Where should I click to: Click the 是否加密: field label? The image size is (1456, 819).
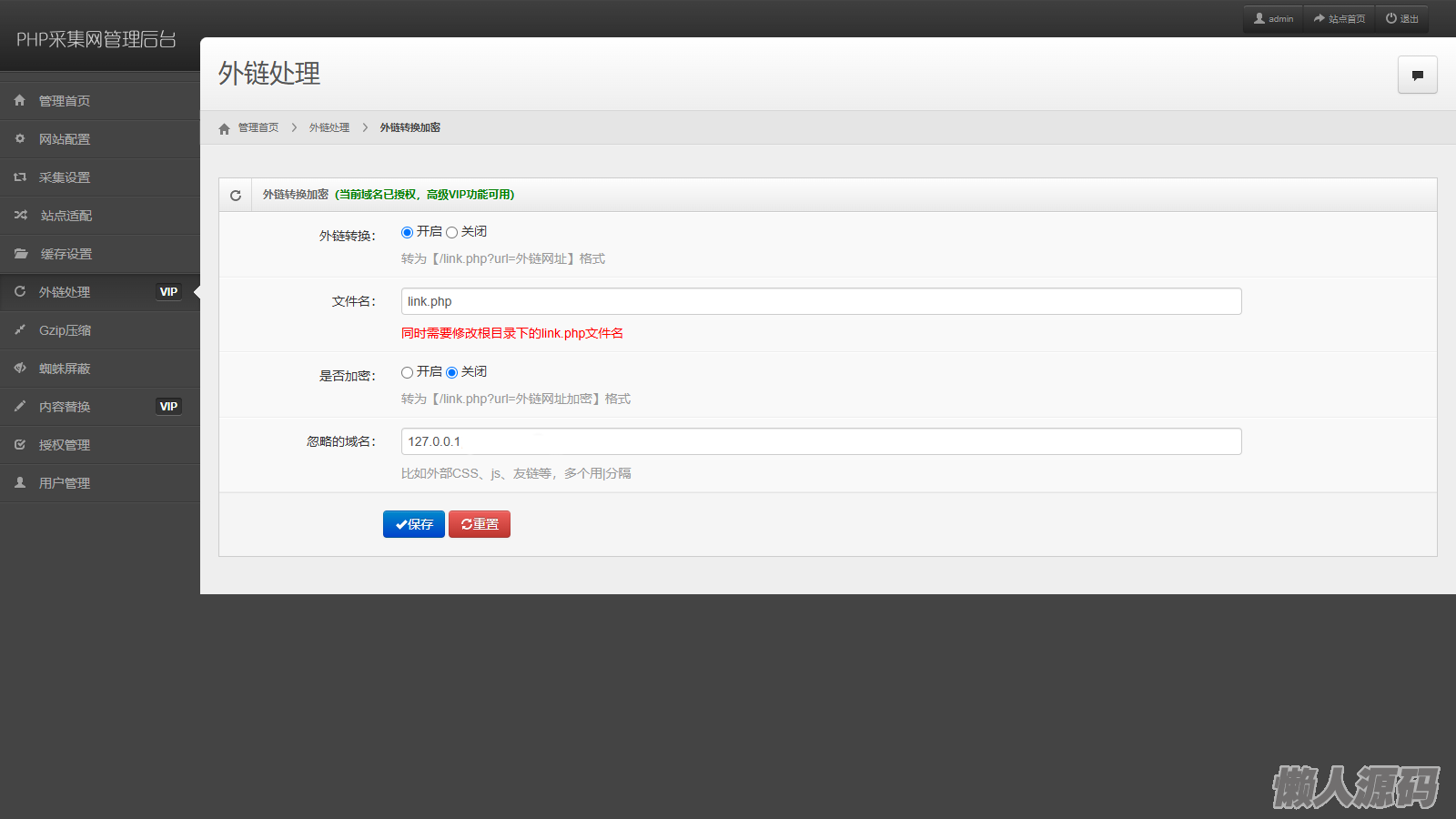pos(347,377)
